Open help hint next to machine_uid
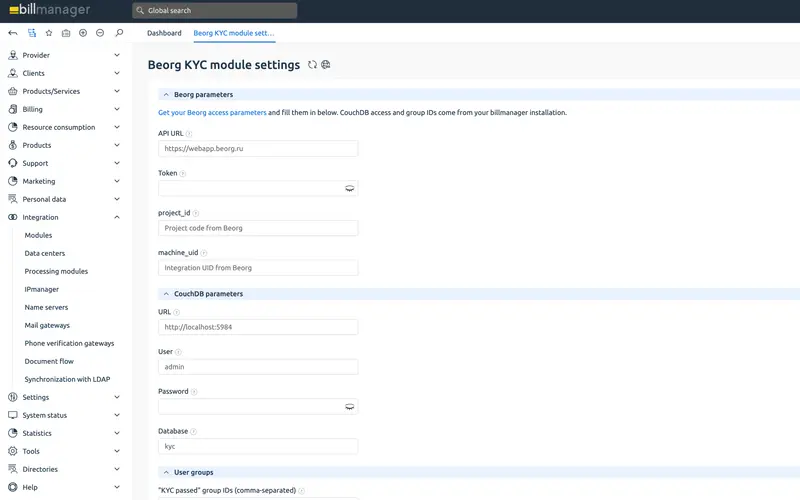The width and height of the screenshot is (800, 500). pos(204,253)
